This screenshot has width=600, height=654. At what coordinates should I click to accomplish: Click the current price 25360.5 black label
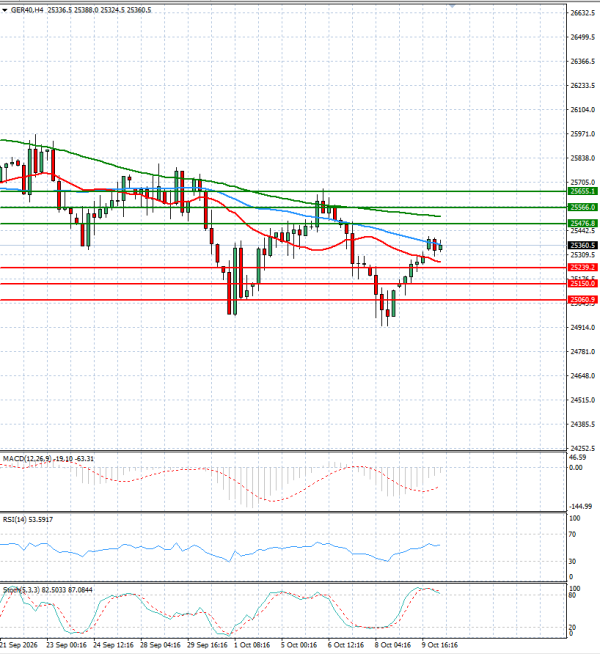tap(583, 245)
